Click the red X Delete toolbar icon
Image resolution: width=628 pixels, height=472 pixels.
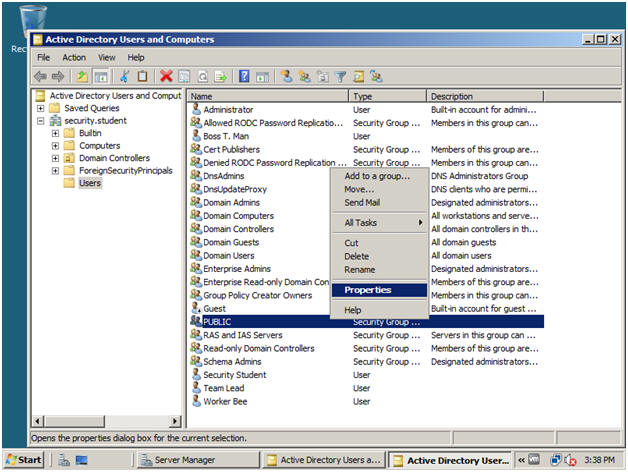click(166, 76)
